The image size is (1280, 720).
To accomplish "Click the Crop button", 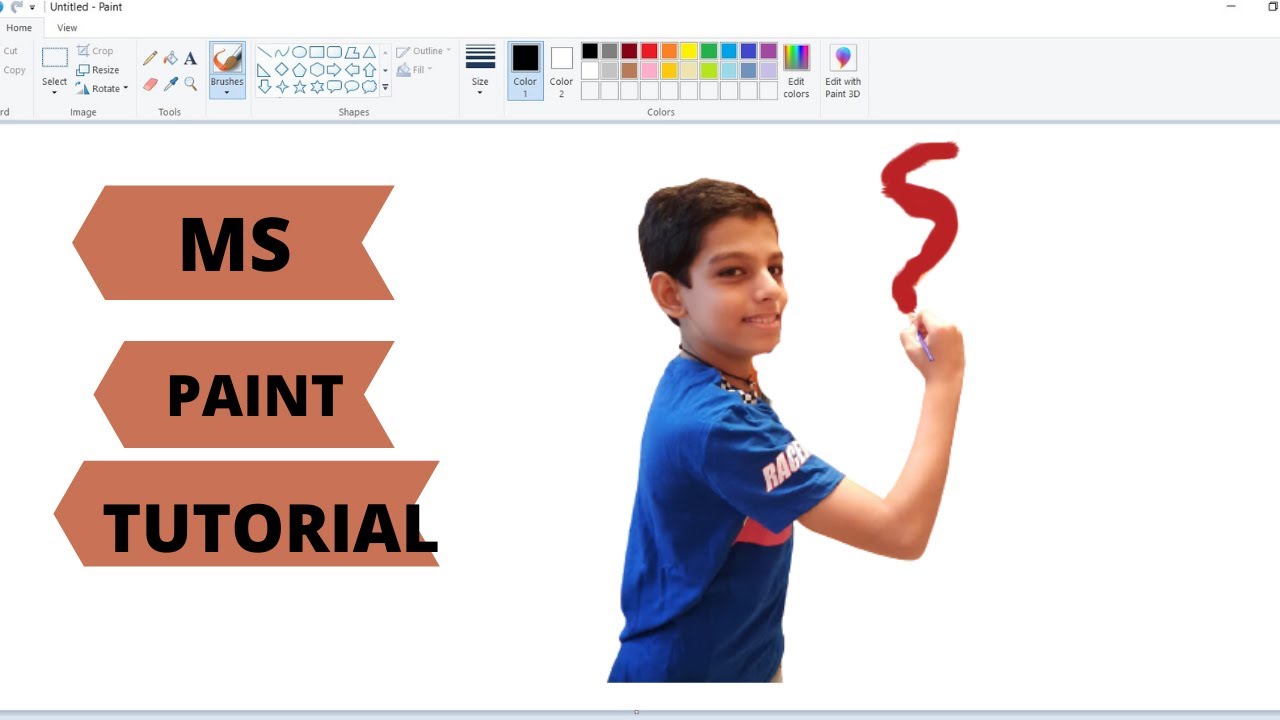I will 95,51.
